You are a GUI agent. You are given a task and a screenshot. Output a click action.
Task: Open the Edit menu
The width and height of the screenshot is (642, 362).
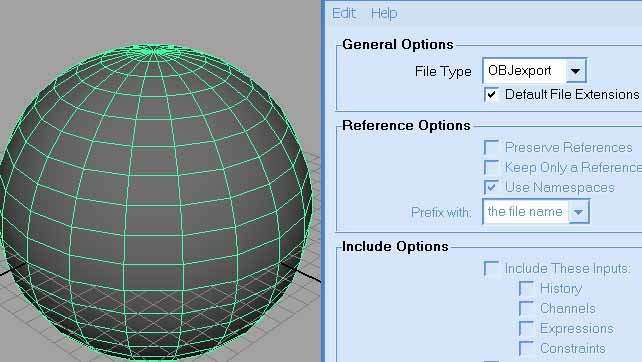(344, 13)
